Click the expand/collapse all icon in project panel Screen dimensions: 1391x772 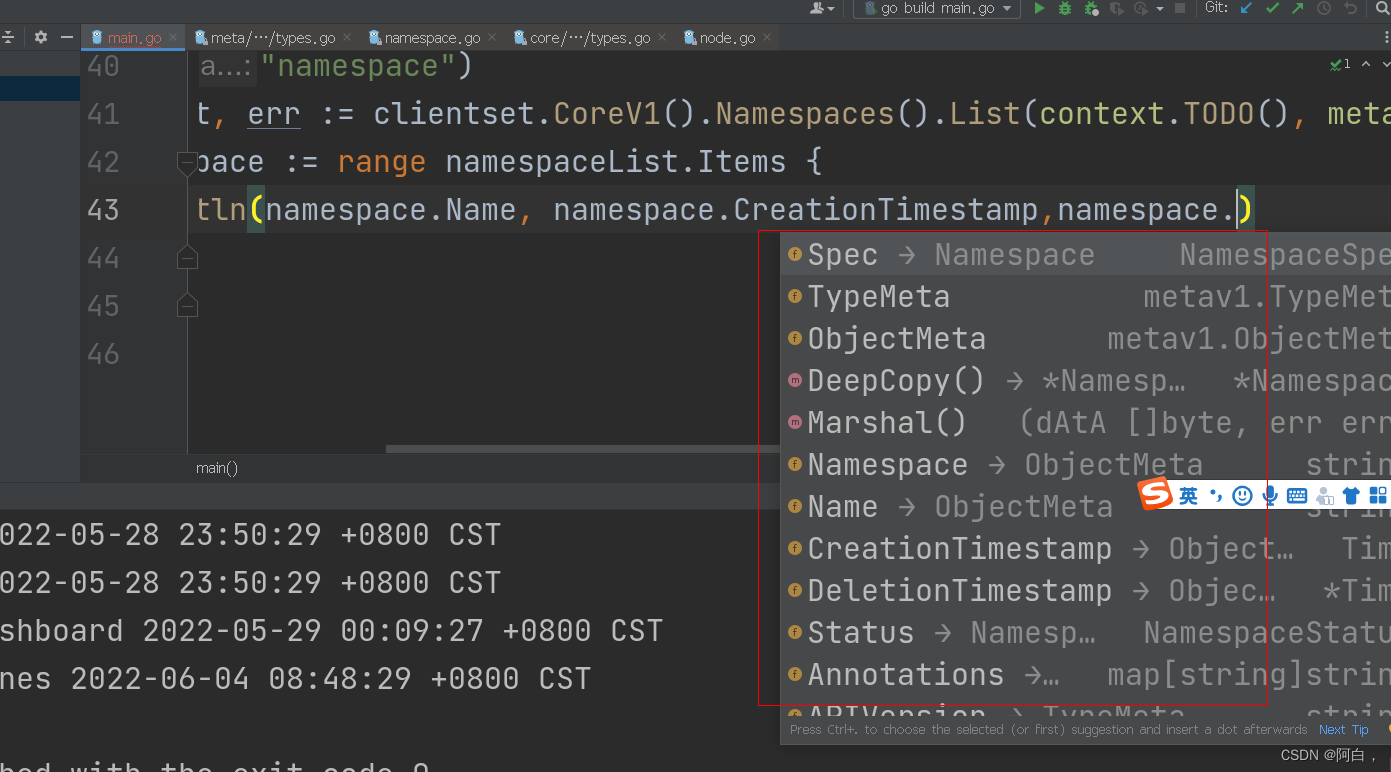pyautogui.click(x=8, y=37)
